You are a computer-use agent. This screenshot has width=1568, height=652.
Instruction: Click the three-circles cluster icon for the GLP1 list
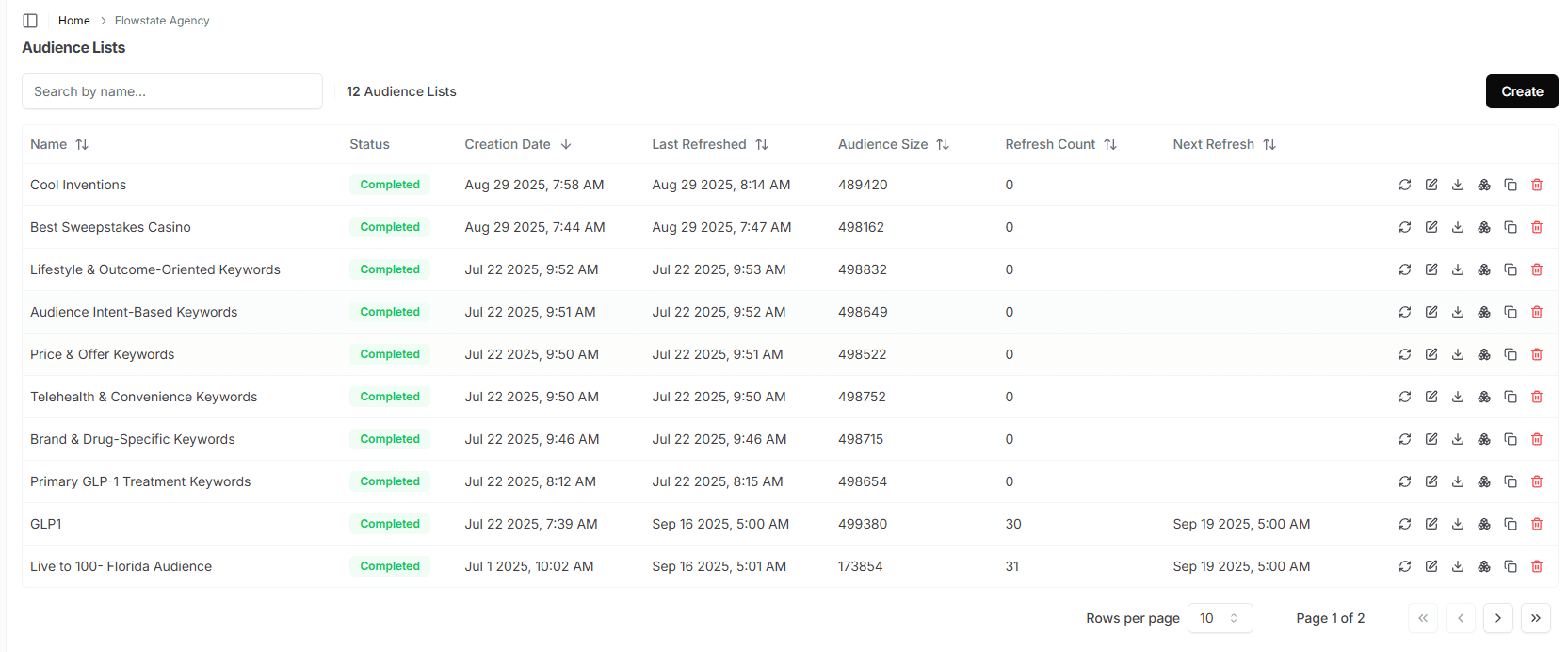1484,524
